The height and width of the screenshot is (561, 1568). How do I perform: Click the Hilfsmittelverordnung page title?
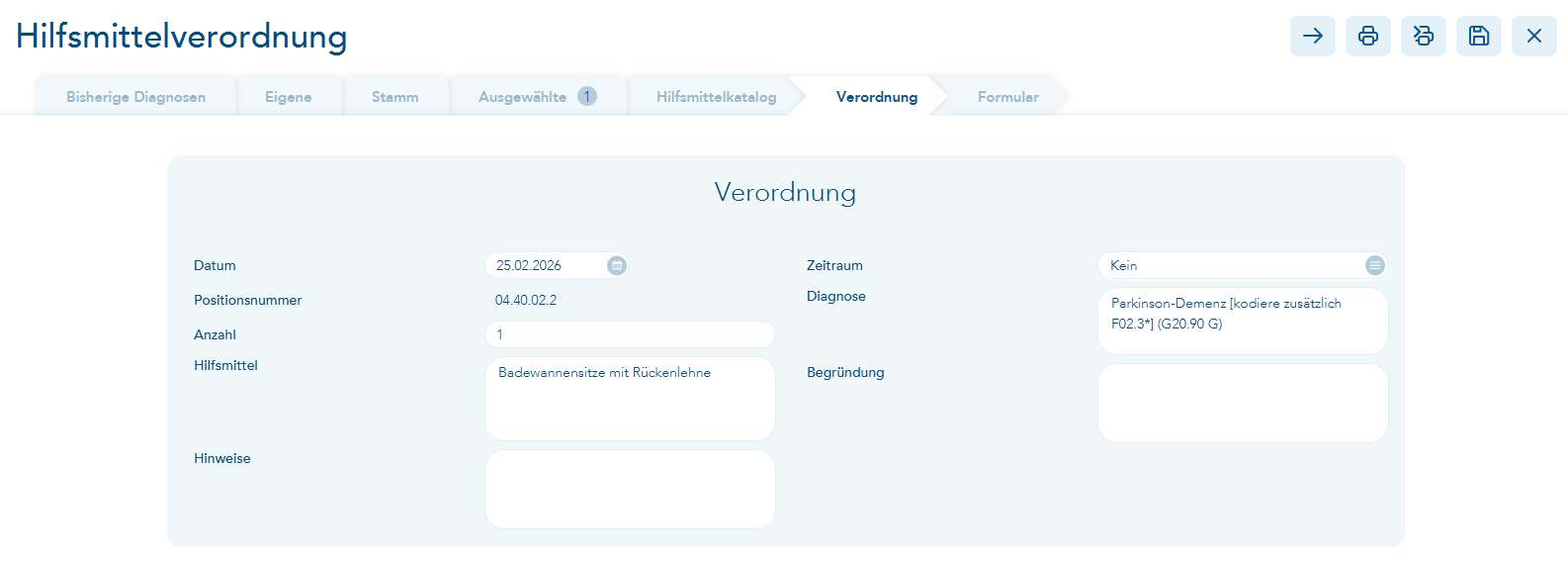[182, 36]
